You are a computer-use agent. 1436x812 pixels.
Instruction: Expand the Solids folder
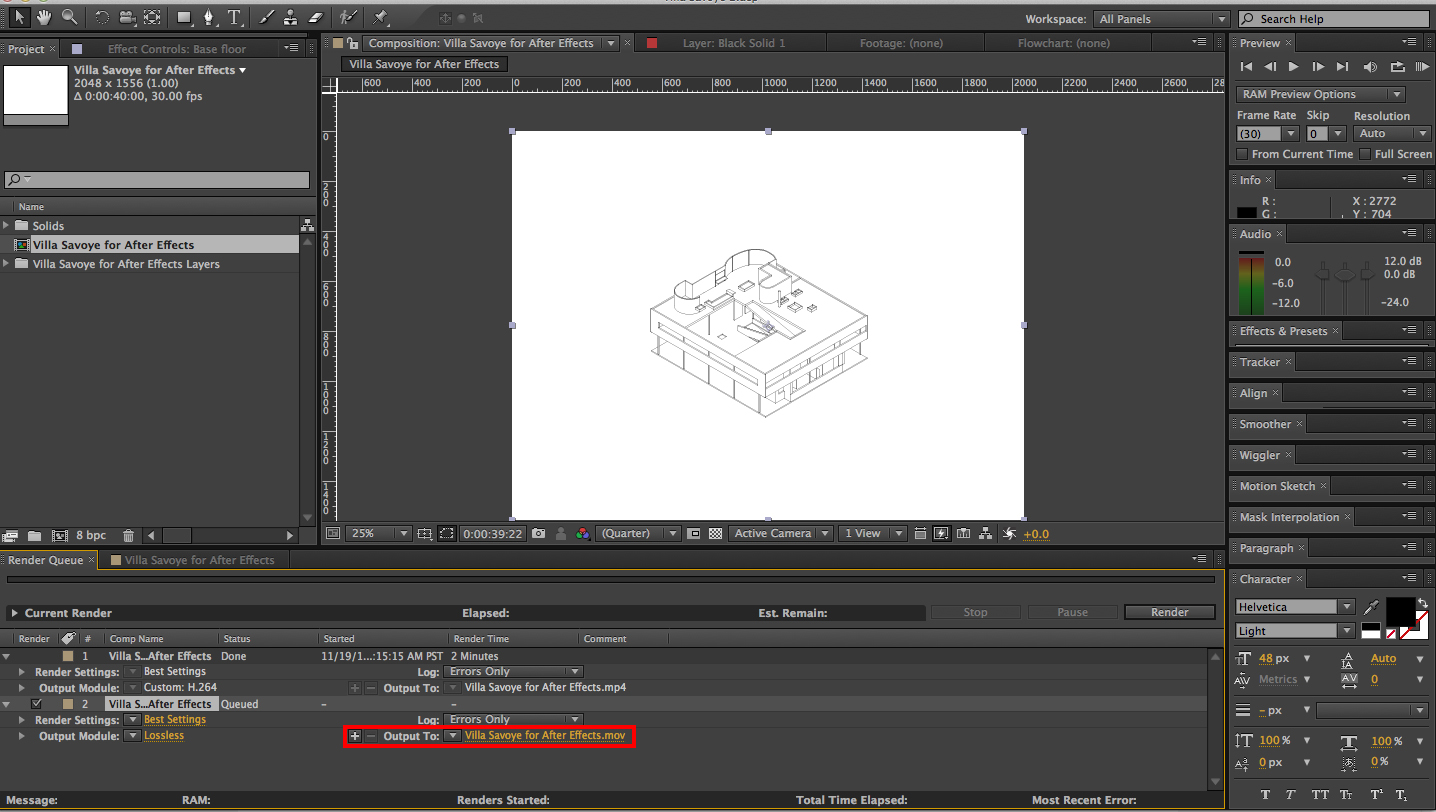pos(7,226)
